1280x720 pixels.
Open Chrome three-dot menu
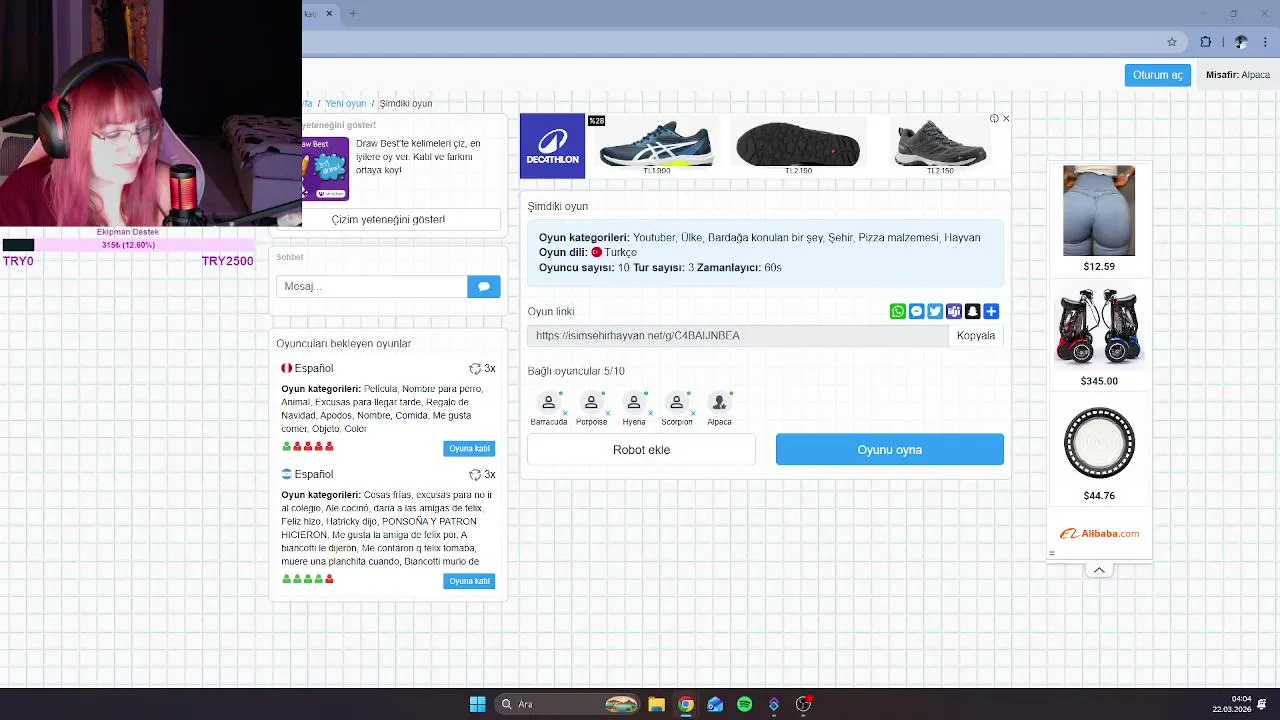1265,42
